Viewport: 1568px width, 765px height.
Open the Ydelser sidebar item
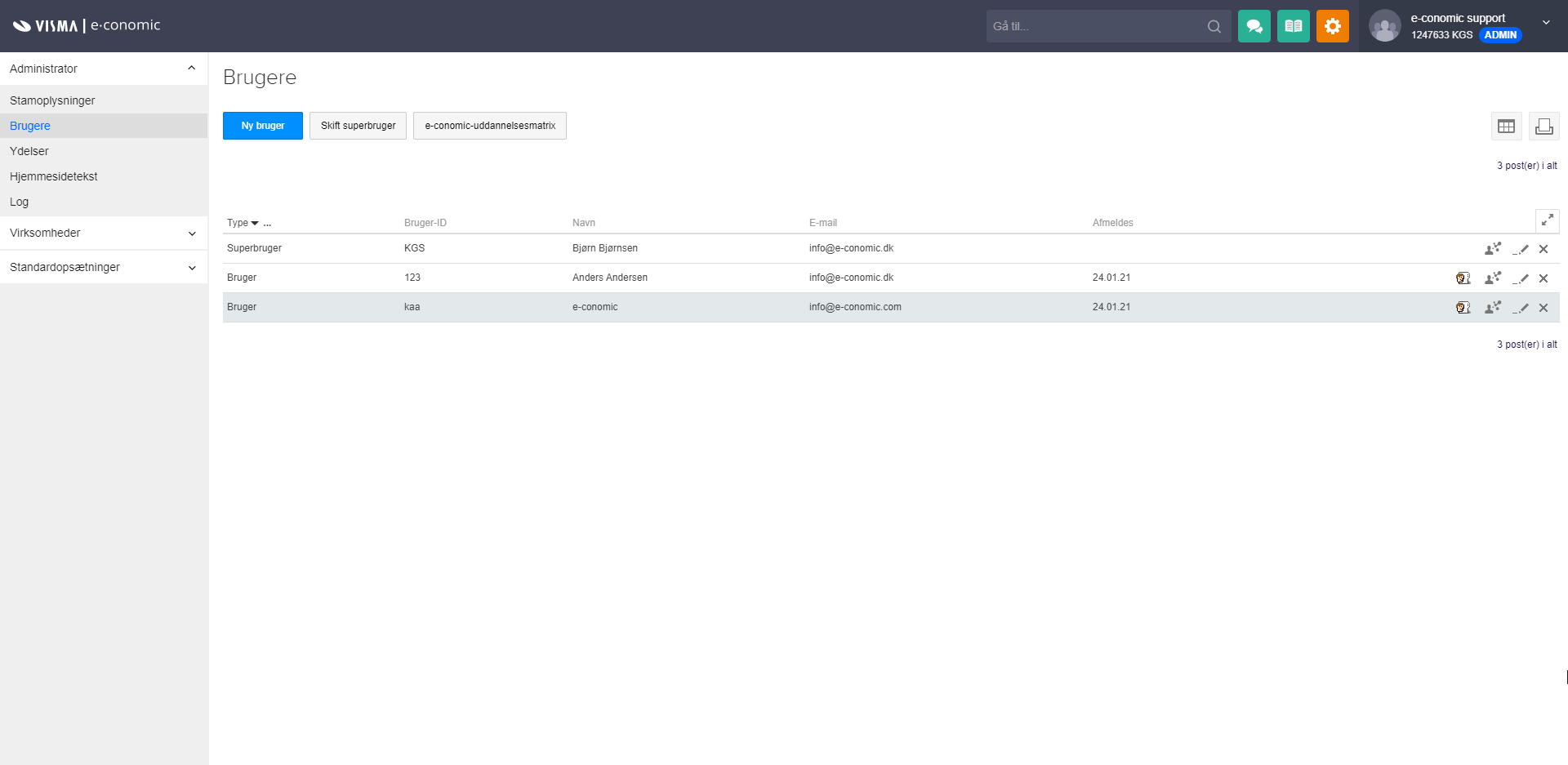pyautogui.click(x=29, y=151)
